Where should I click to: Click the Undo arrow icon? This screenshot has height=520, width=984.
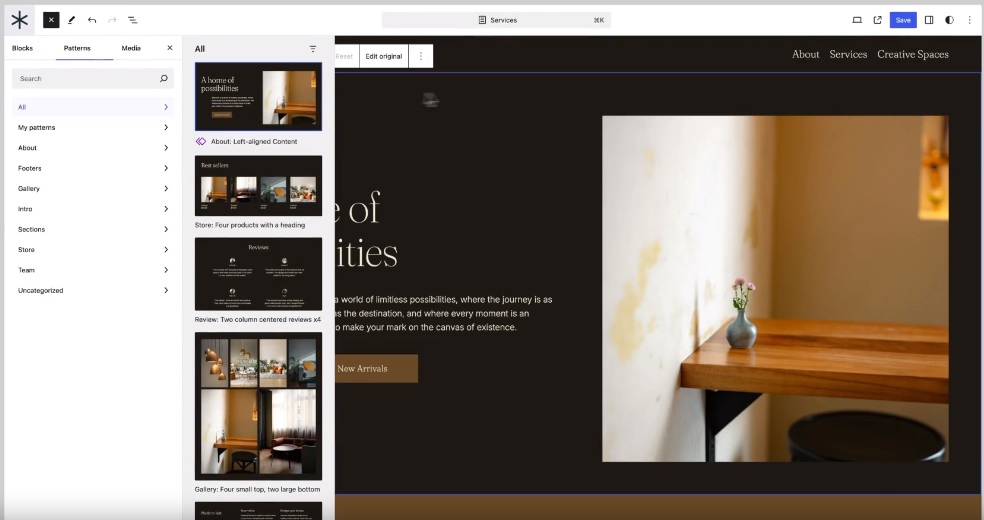[x=92, y=20]
